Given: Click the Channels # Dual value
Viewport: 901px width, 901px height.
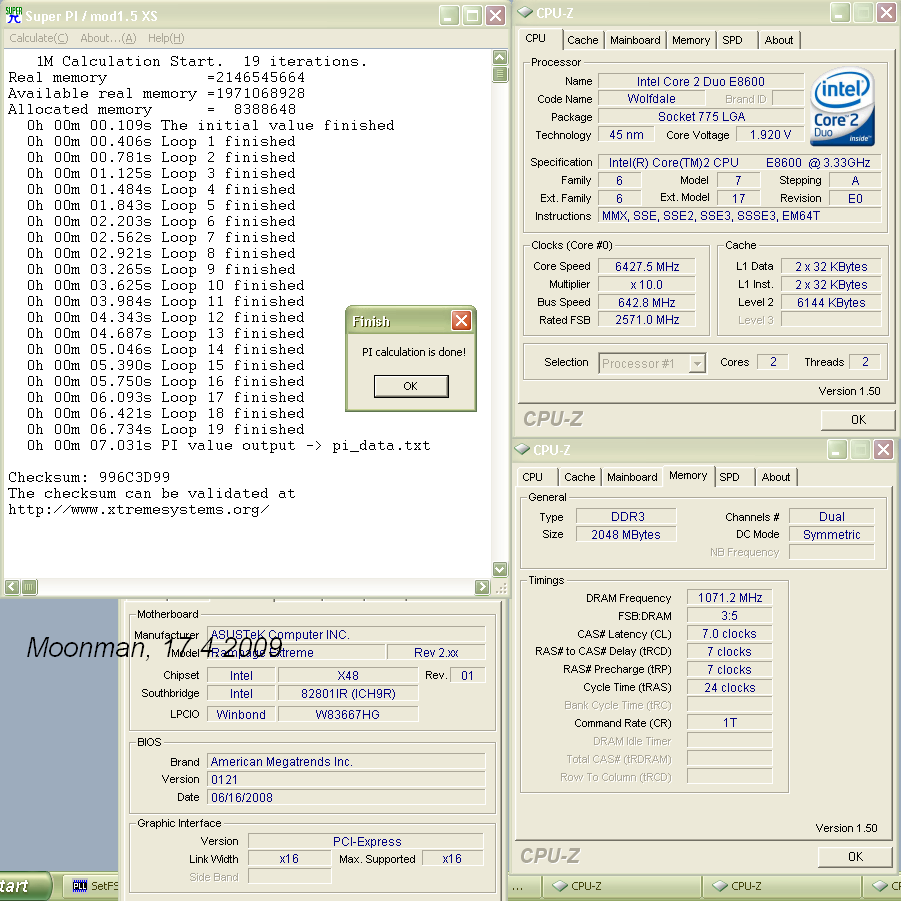Looking at the screenshot, I should pyautogui.click(x=831, y=517).
